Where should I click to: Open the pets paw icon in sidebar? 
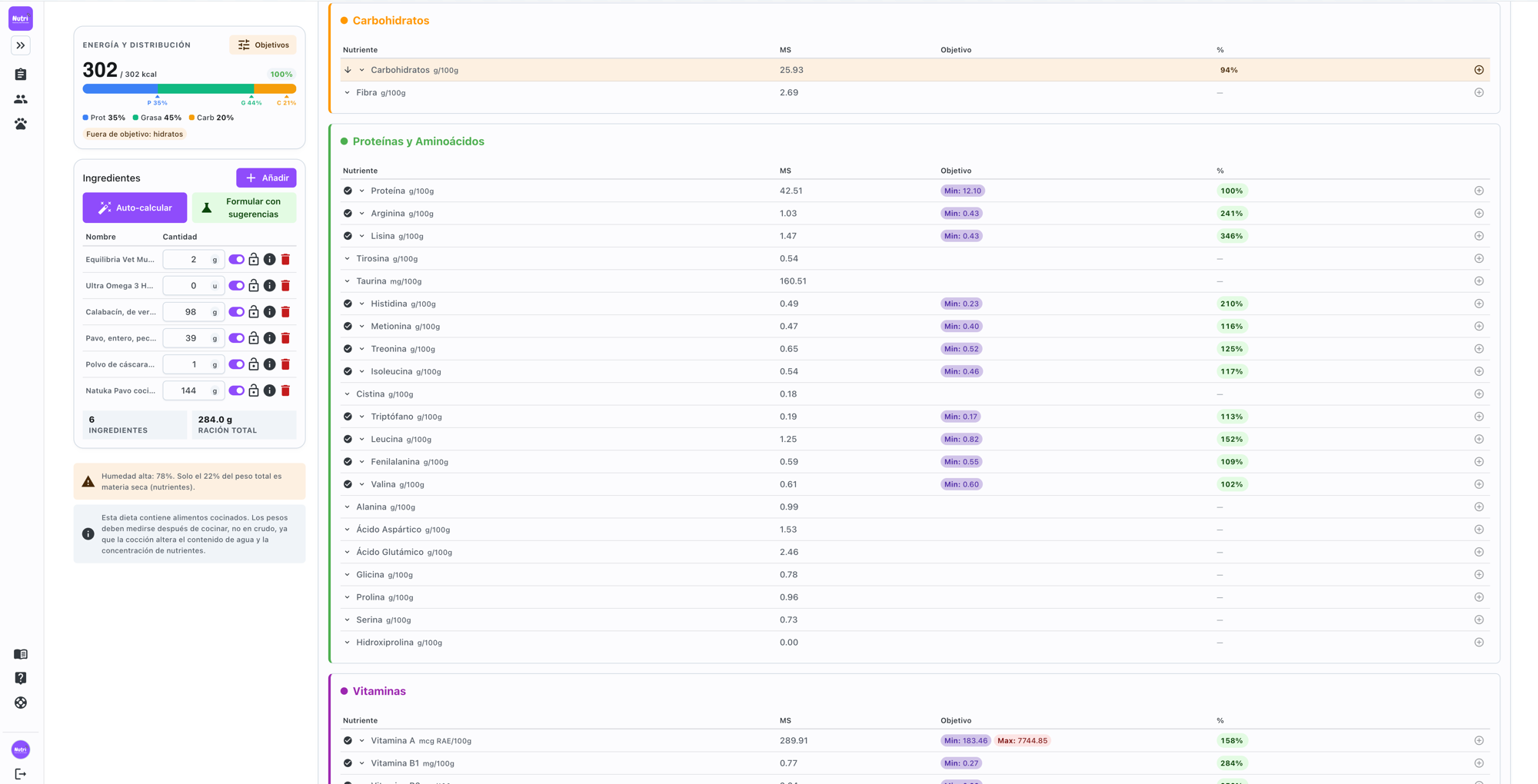tap(21, 124)
